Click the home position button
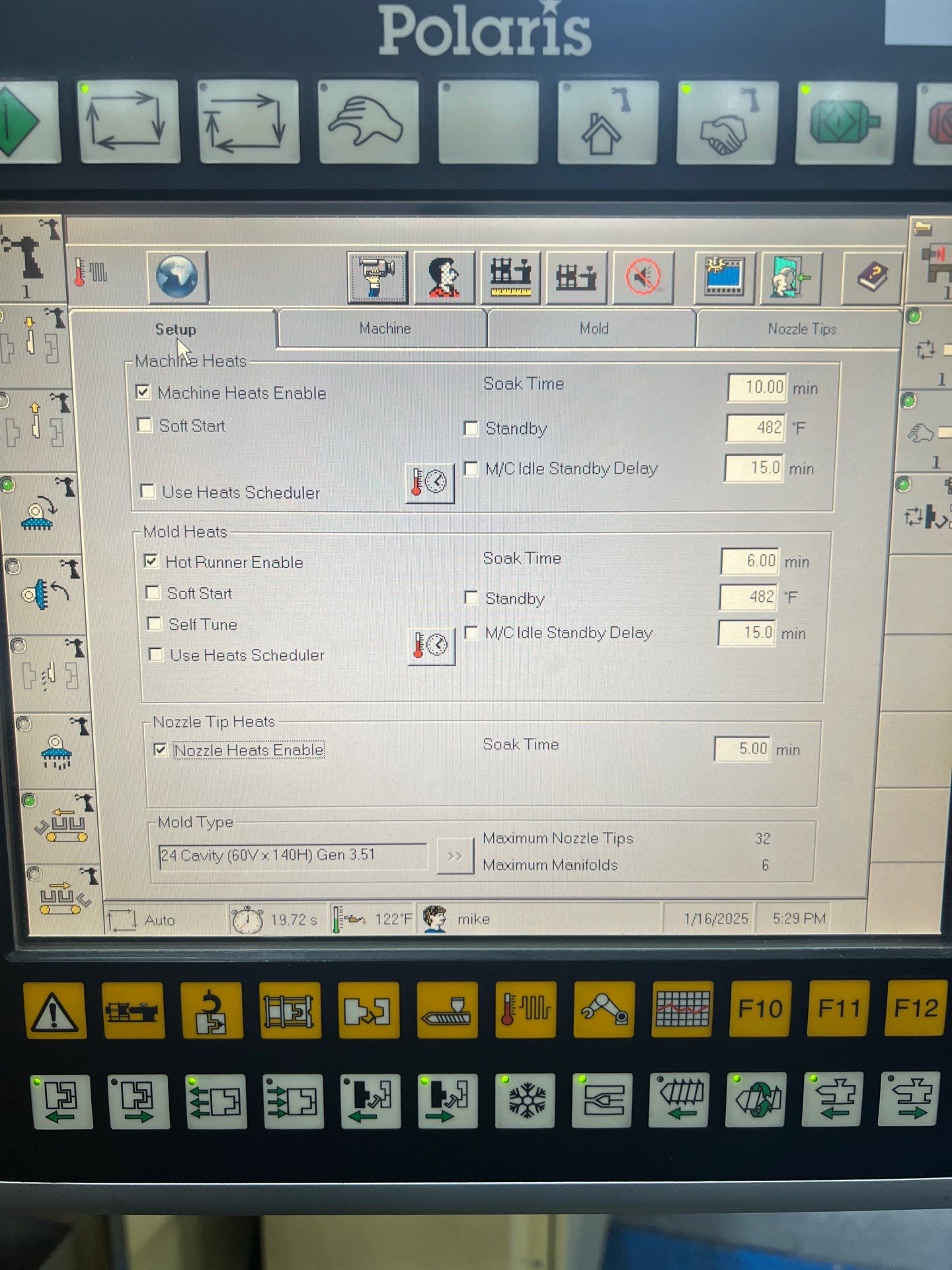Screen dimensions: 952x1270 607,123
